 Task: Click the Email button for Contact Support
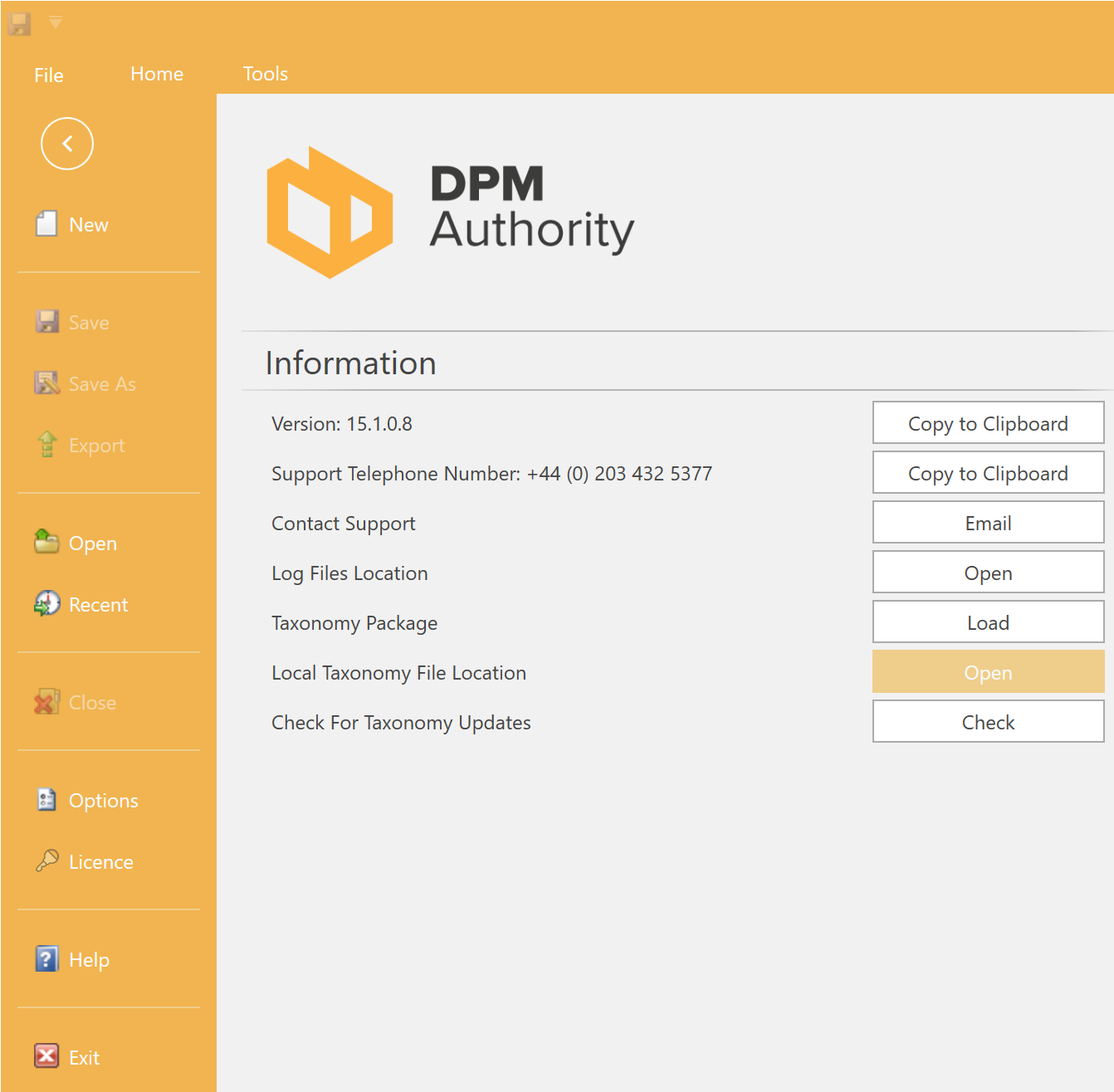(988, 523)
